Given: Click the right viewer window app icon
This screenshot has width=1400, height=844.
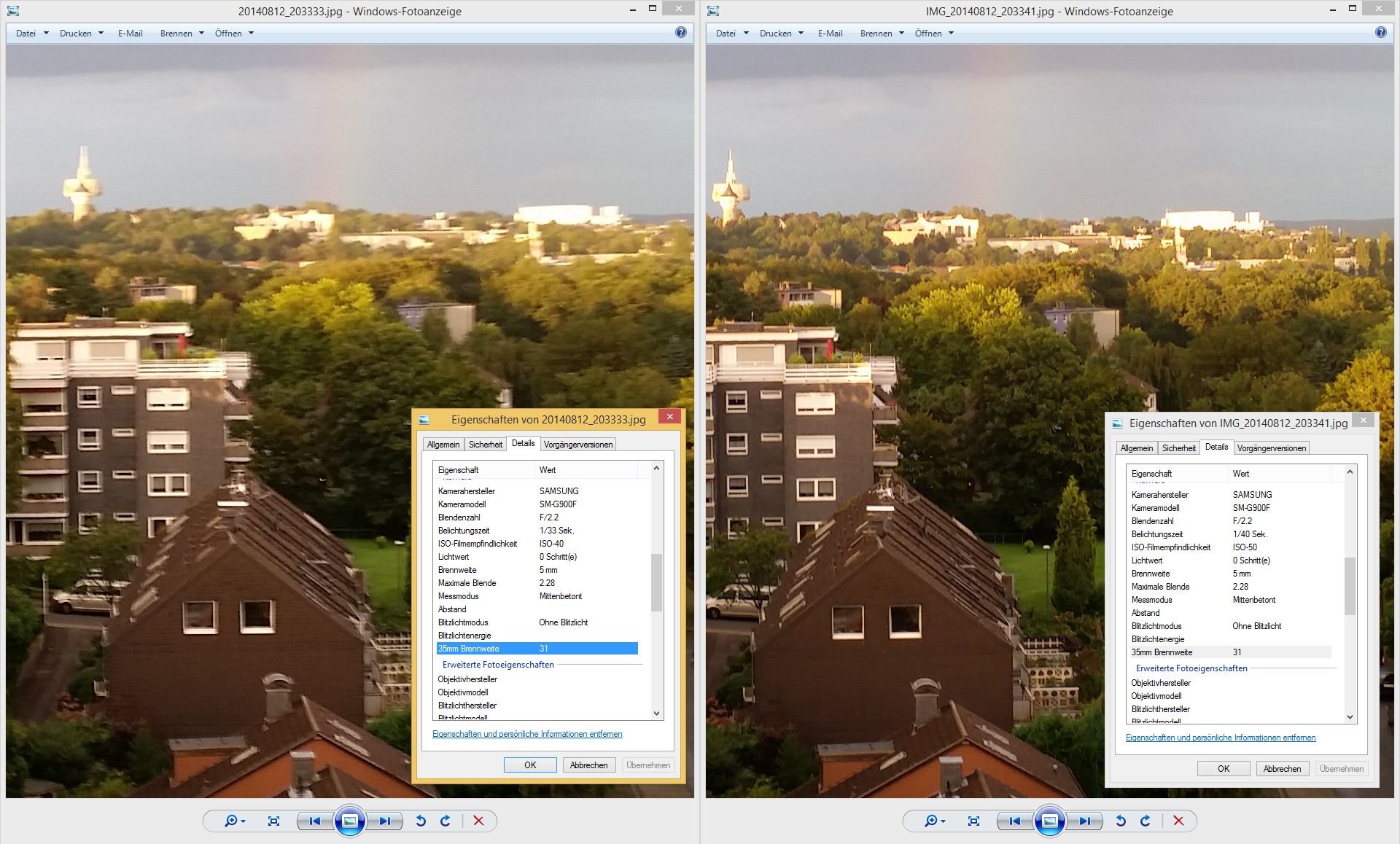Looking at the screenshot, I should (x=713, y=11).
